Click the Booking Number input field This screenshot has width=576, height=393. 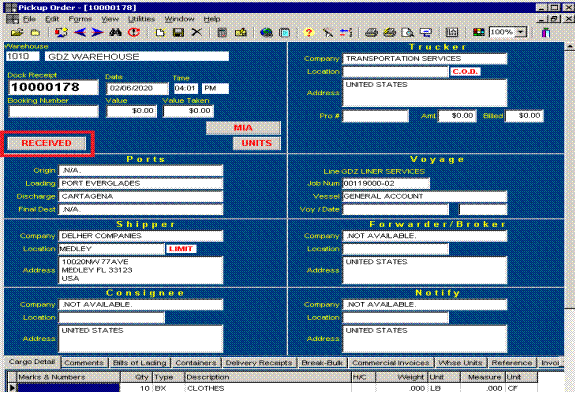[x=54, y=111]
